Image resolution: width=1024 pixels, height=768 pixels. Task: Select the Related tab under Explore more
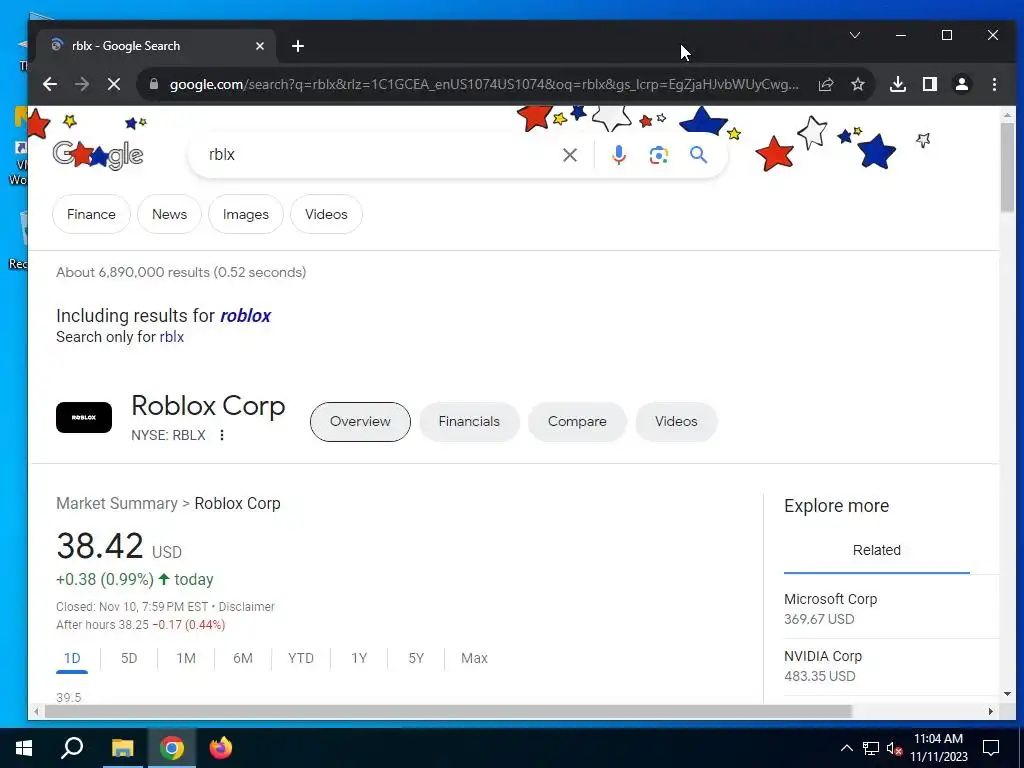pos(876,551)
